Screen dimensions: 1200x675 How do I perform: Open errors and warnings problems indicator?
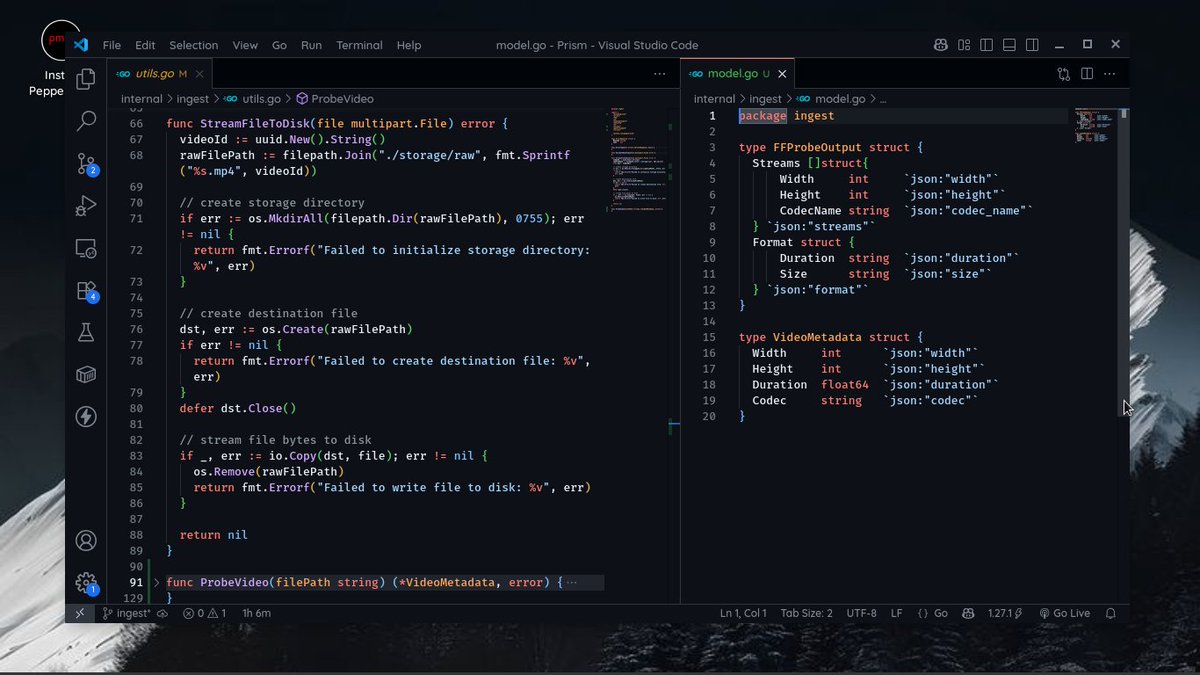[x=204, y=613]
